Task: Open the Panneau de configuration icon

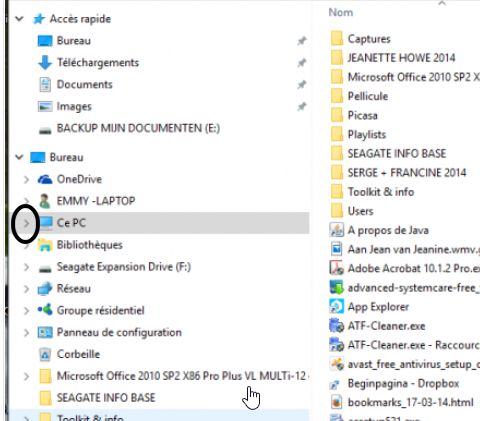Action: (x=45, y=332)
